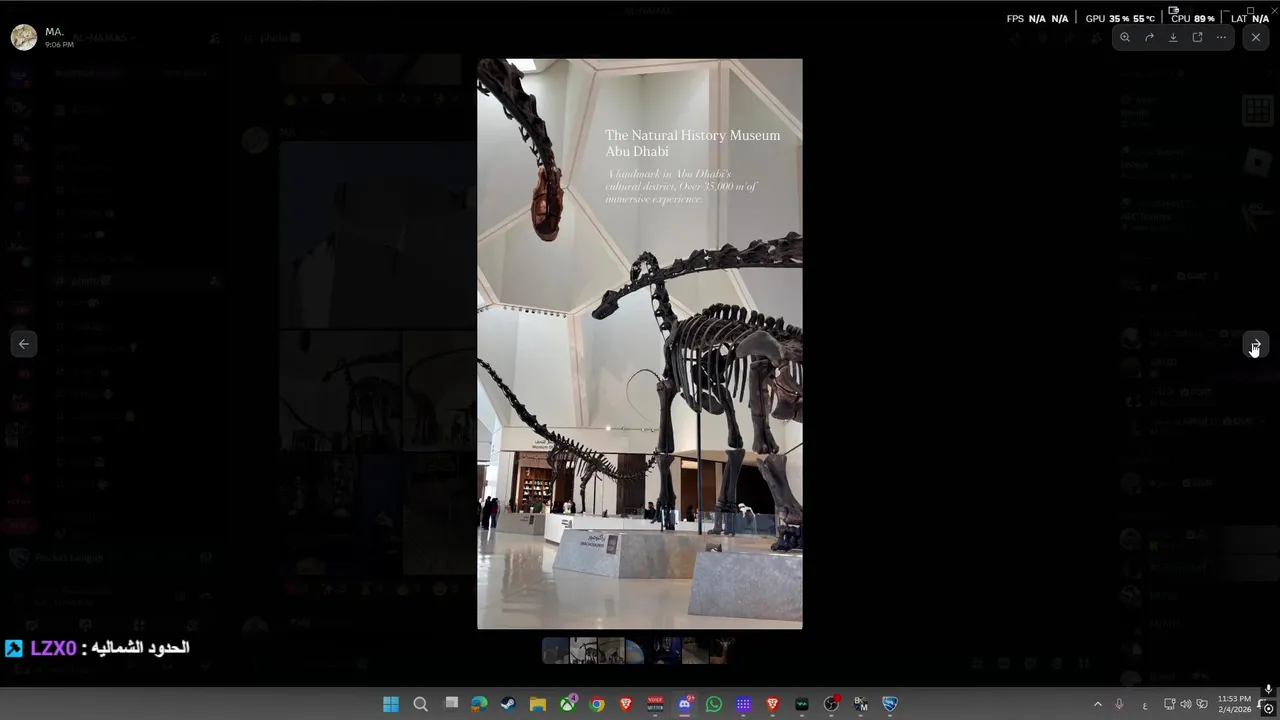Open Windows Search from the taskbar

421,704
